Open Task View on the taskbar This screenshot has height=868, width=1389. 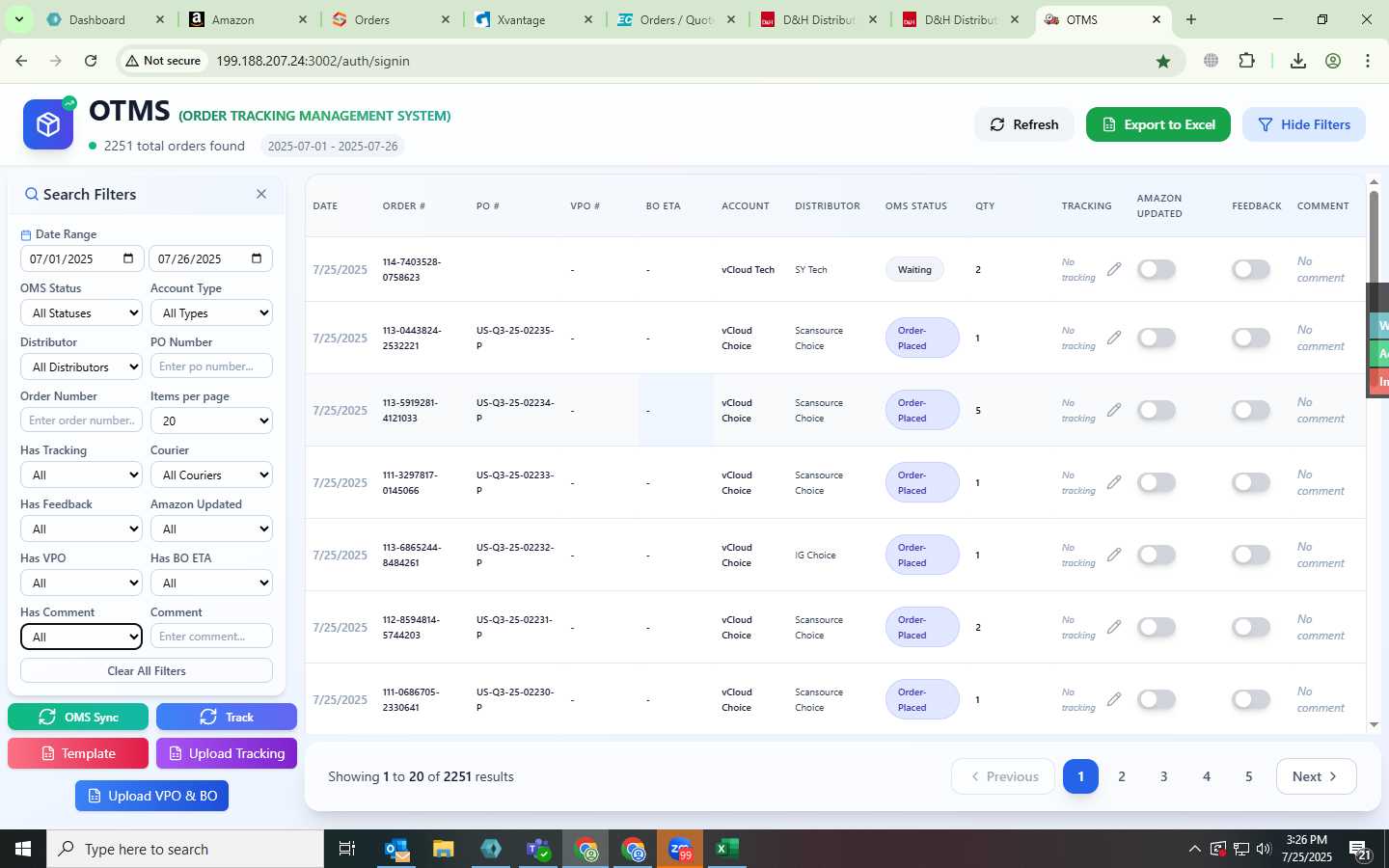[x=346, y=849]
